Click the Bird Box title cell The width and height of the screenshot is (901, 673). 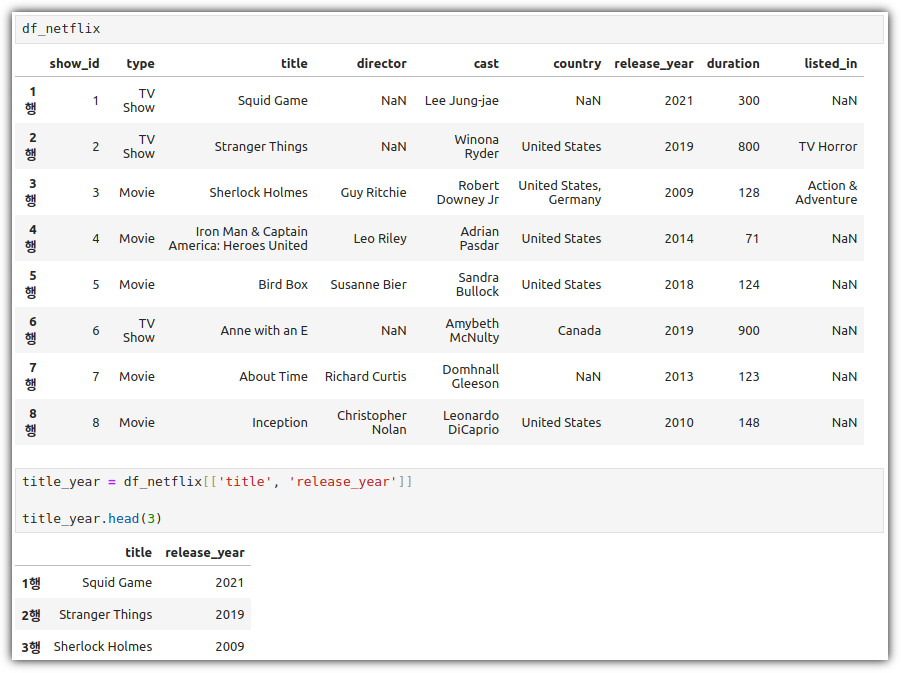coord(283,284)
